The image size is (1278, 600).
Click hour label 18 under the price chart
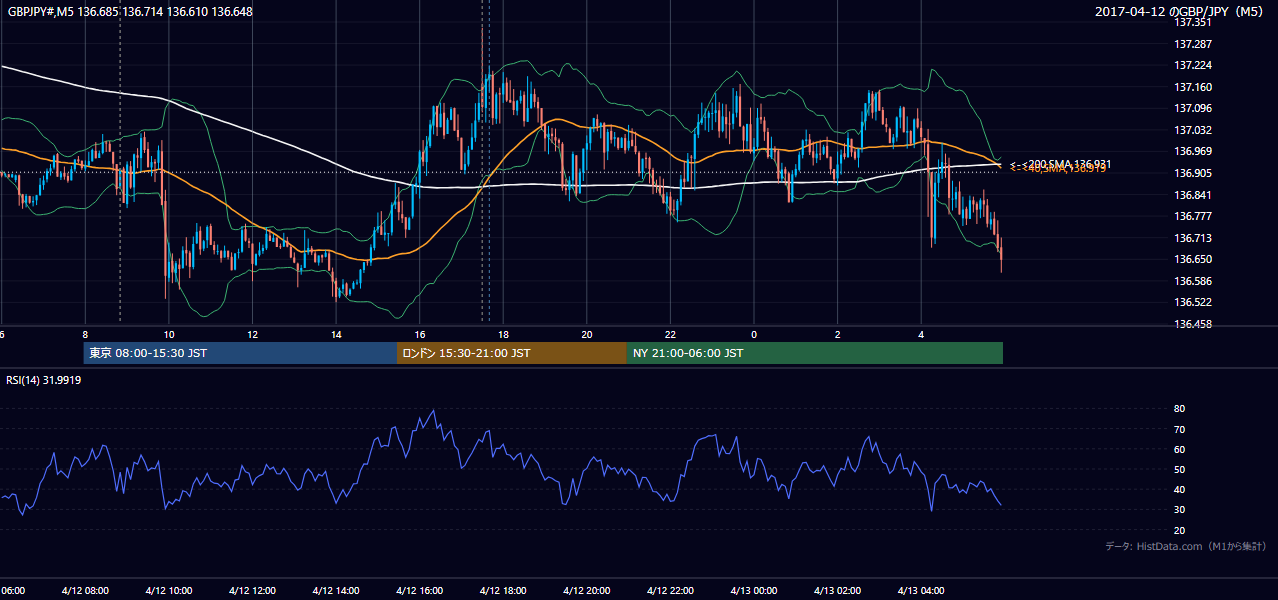click(x=503, y=334)
